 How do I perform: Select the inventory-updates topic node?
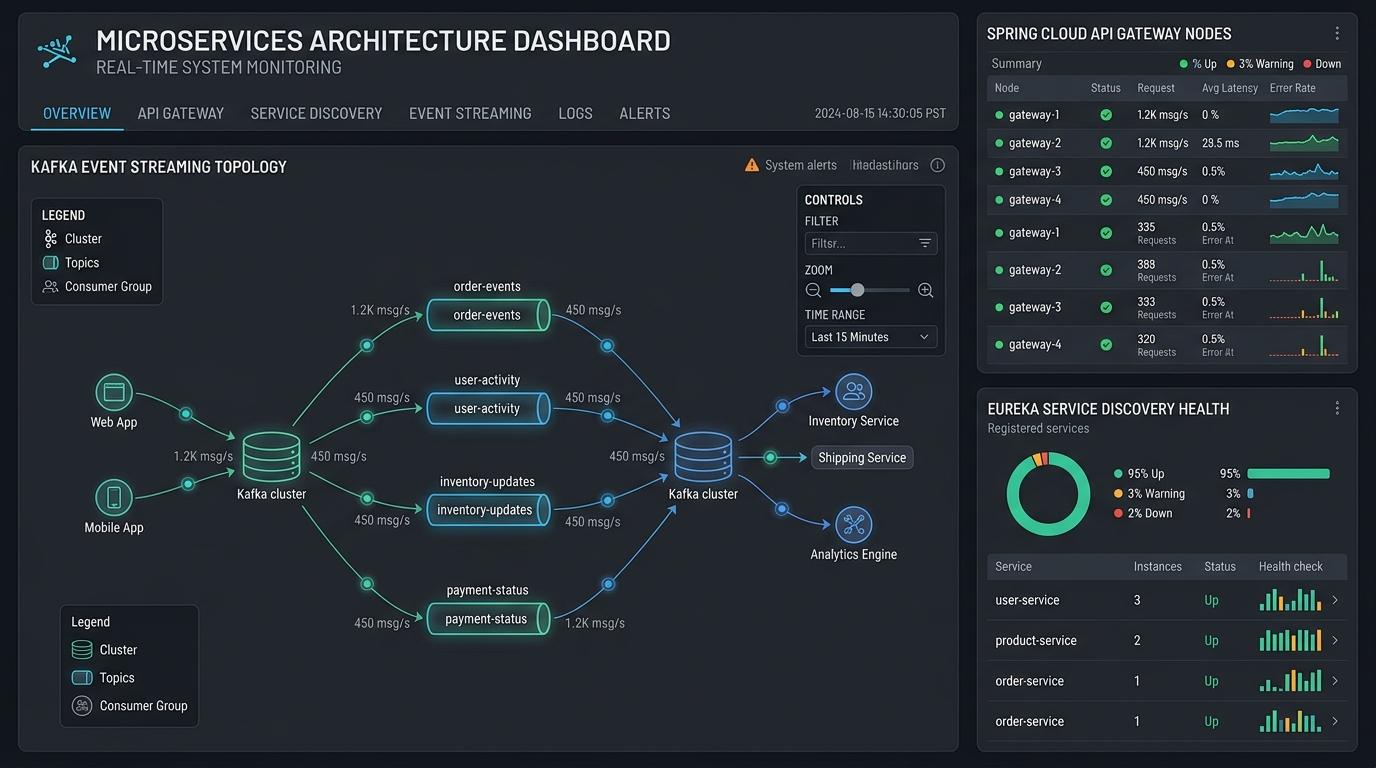tap(488, 509)
